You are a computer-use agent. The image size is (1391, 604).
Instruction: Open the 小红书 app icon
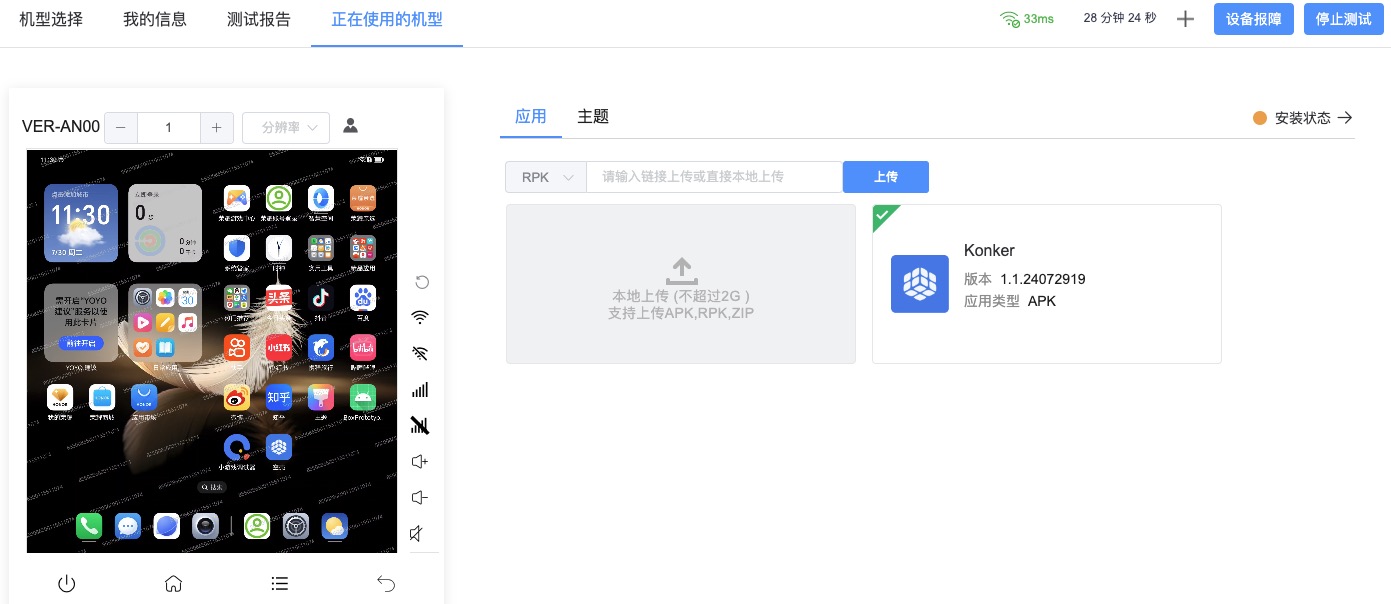(x=278, y=348)
